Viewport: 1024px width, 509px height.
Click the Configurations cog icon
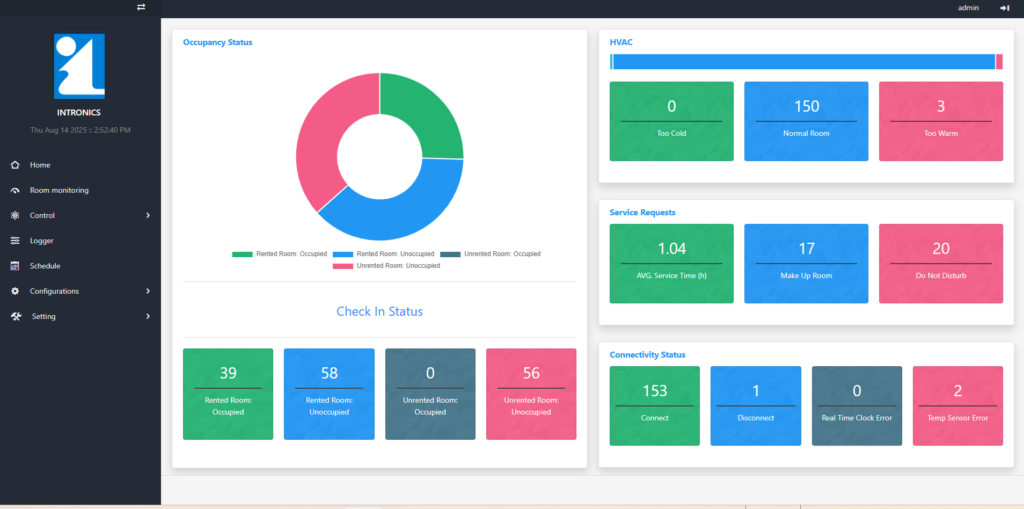click(x=15, y=291)
